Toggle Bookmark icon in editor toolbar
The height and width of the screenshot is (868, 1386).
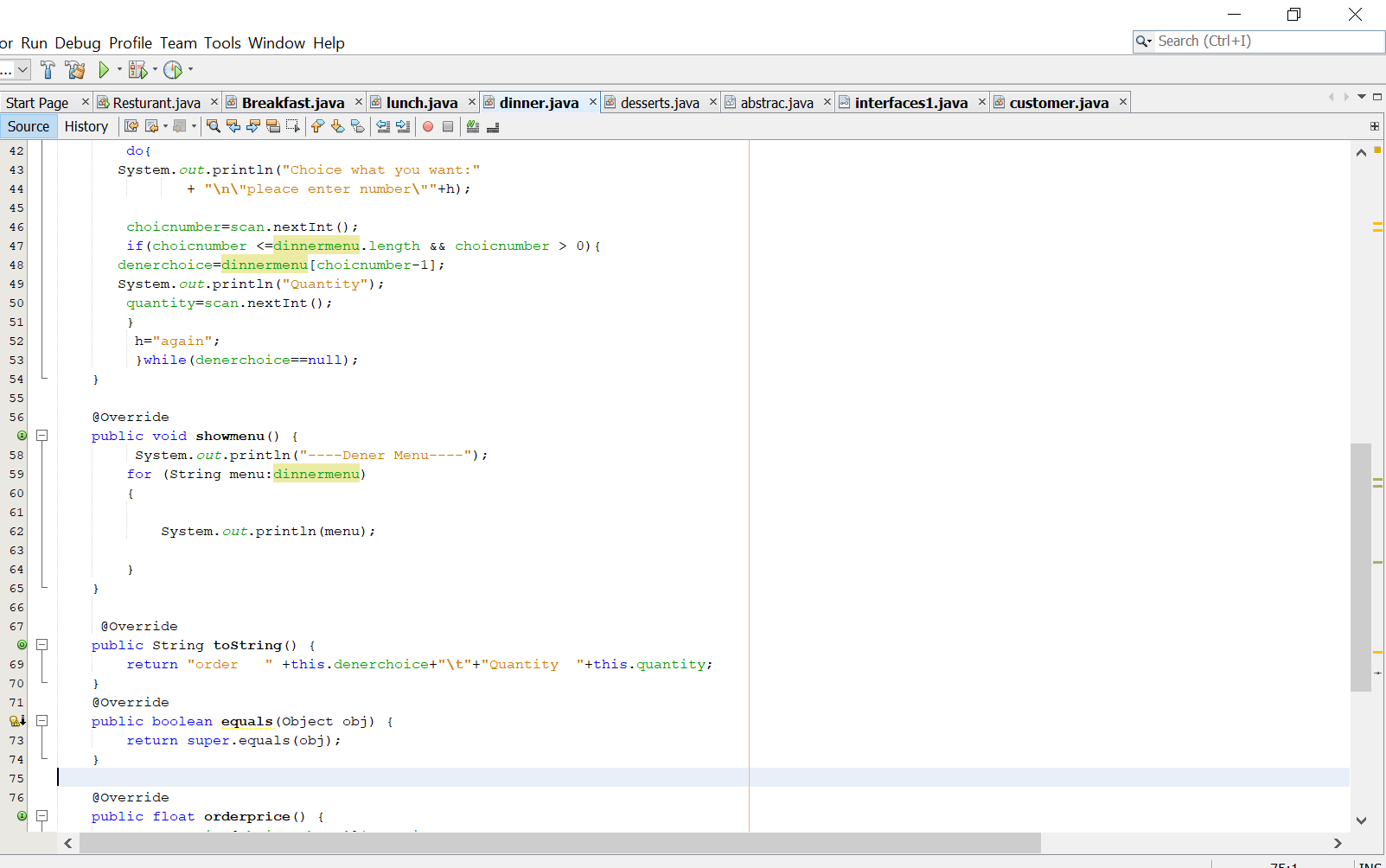[x=358, y=126]
